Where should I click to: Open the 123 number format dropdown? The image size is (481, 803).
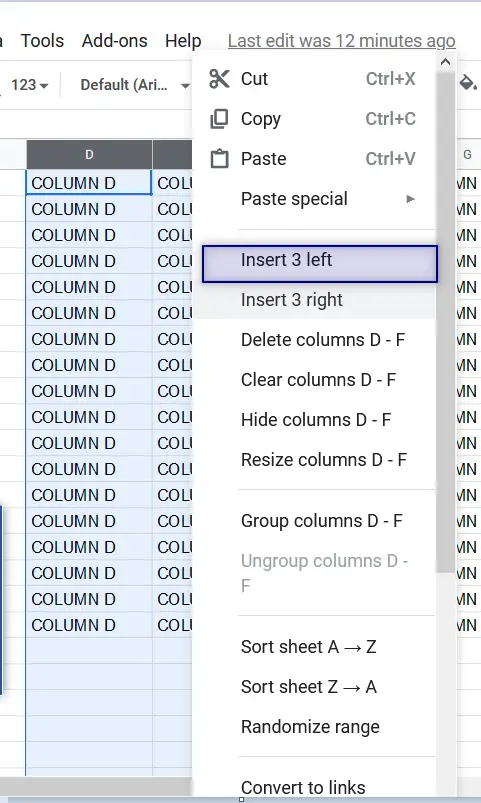(x=30, y=85)
